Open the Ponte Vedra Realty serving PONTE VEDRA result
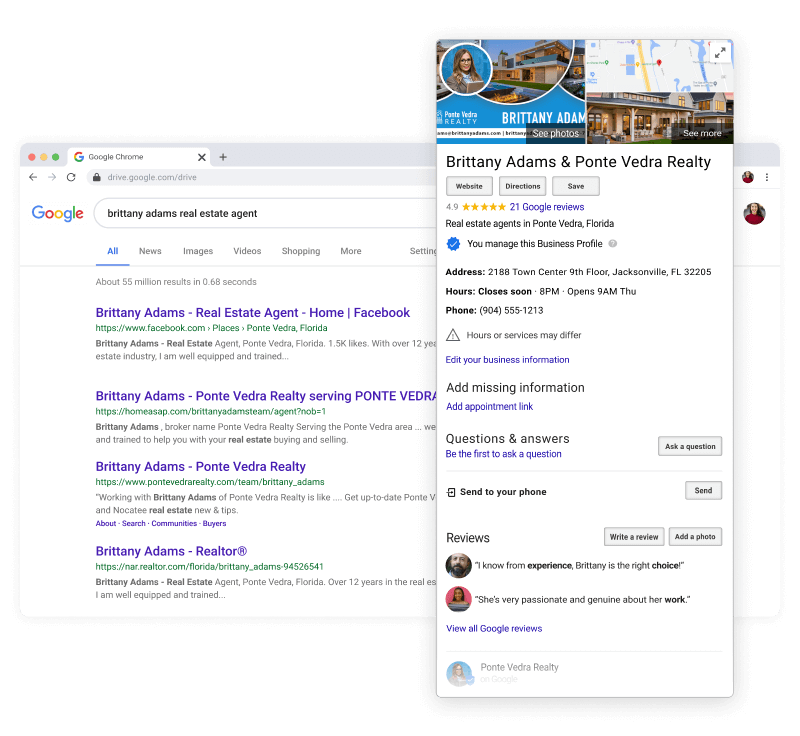Screen dimensions: 800x736 266,396
